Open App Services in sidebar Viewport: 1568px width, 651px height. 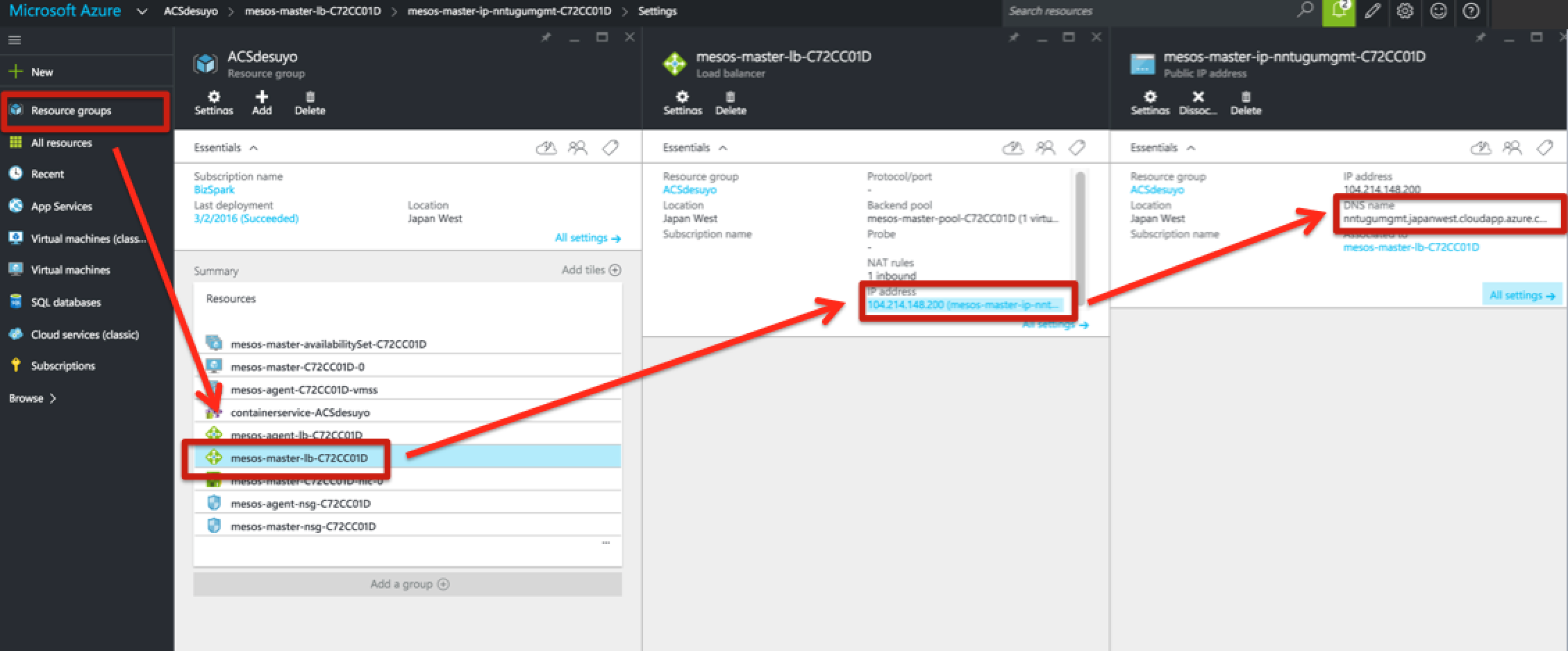tap(51, 206)
